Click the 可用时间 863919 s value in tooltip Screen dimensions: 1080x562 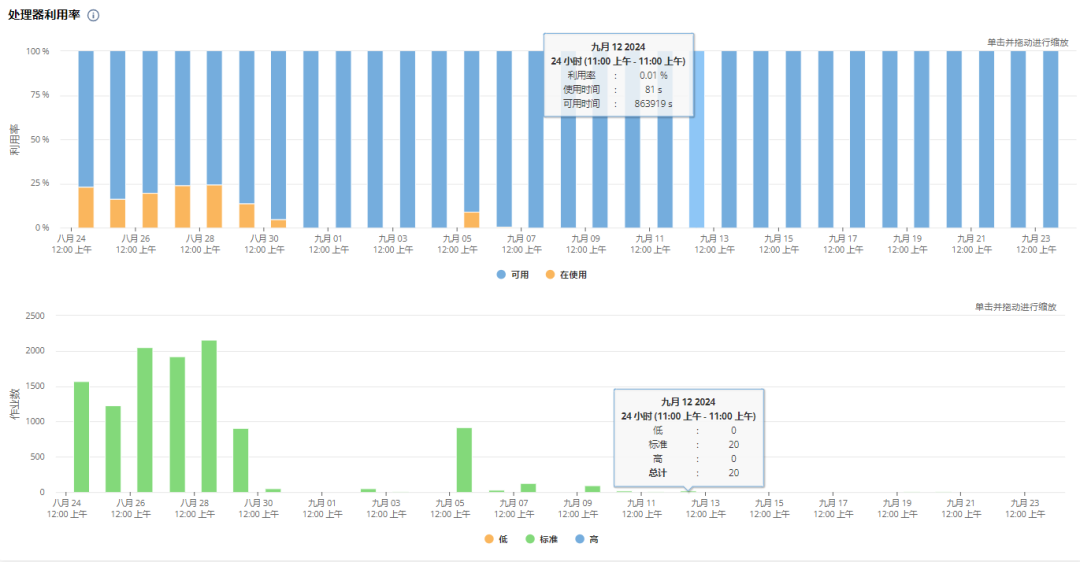click(654, 104)
